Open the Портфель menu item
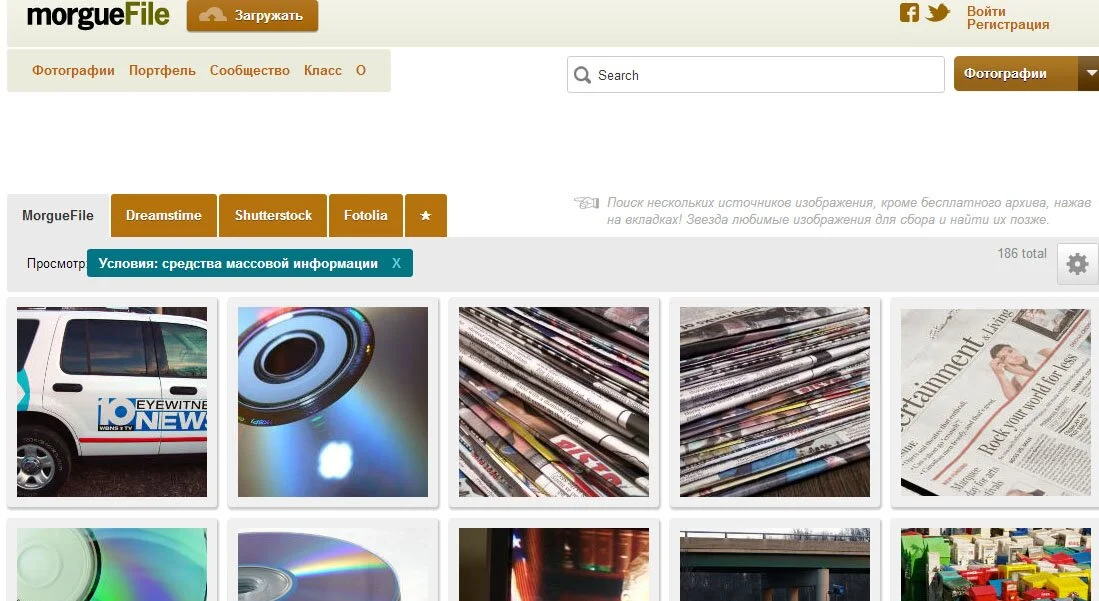This screenshot has width=1099, height=601. [162, 70]
